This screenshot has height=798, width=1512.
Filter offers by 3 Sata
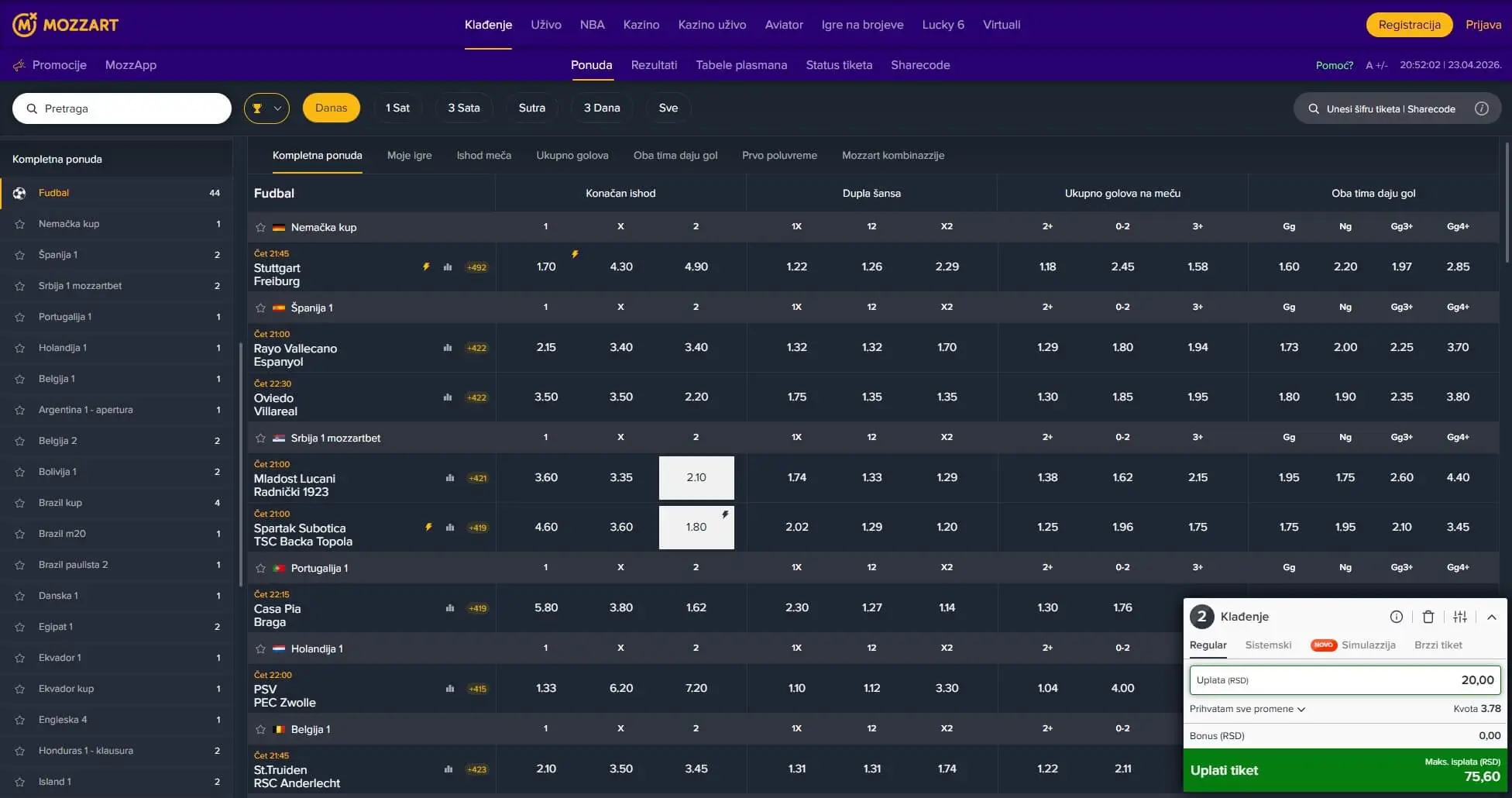pos(464,108)
